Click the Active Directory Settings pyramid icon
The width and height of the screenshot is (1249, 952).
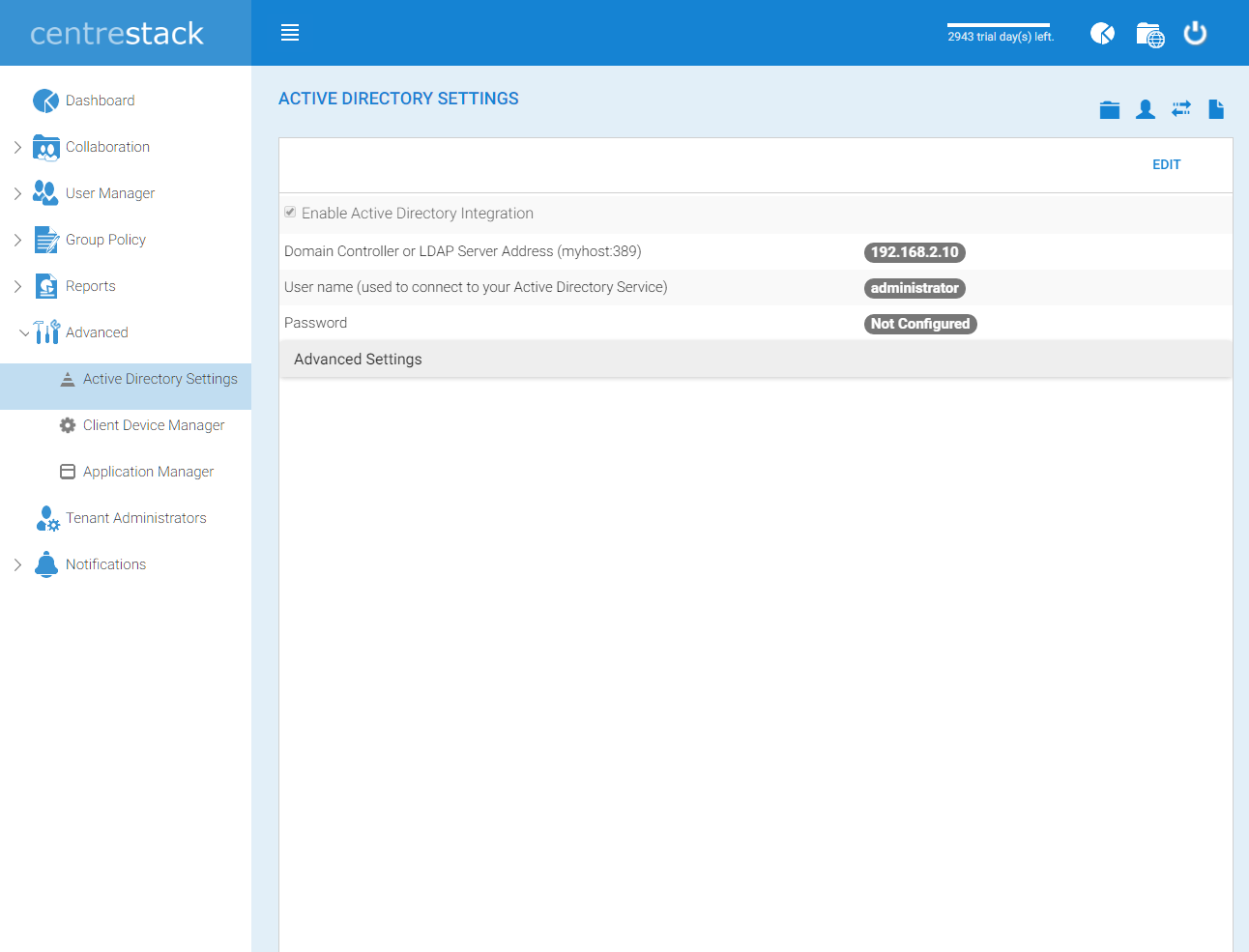(x=68, y=379)
